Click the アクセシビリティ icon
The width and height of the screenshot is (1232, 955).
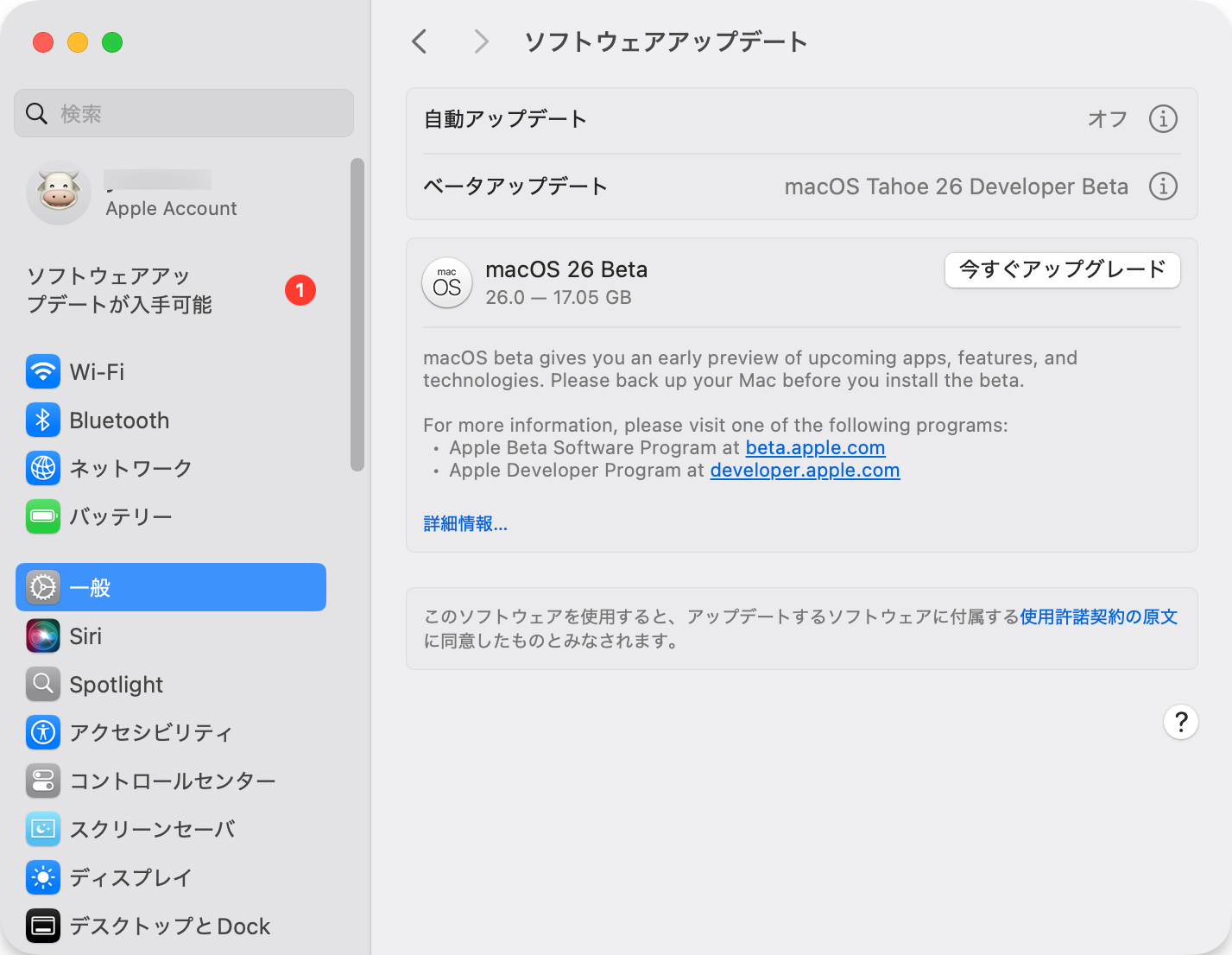tap(43, 732)
